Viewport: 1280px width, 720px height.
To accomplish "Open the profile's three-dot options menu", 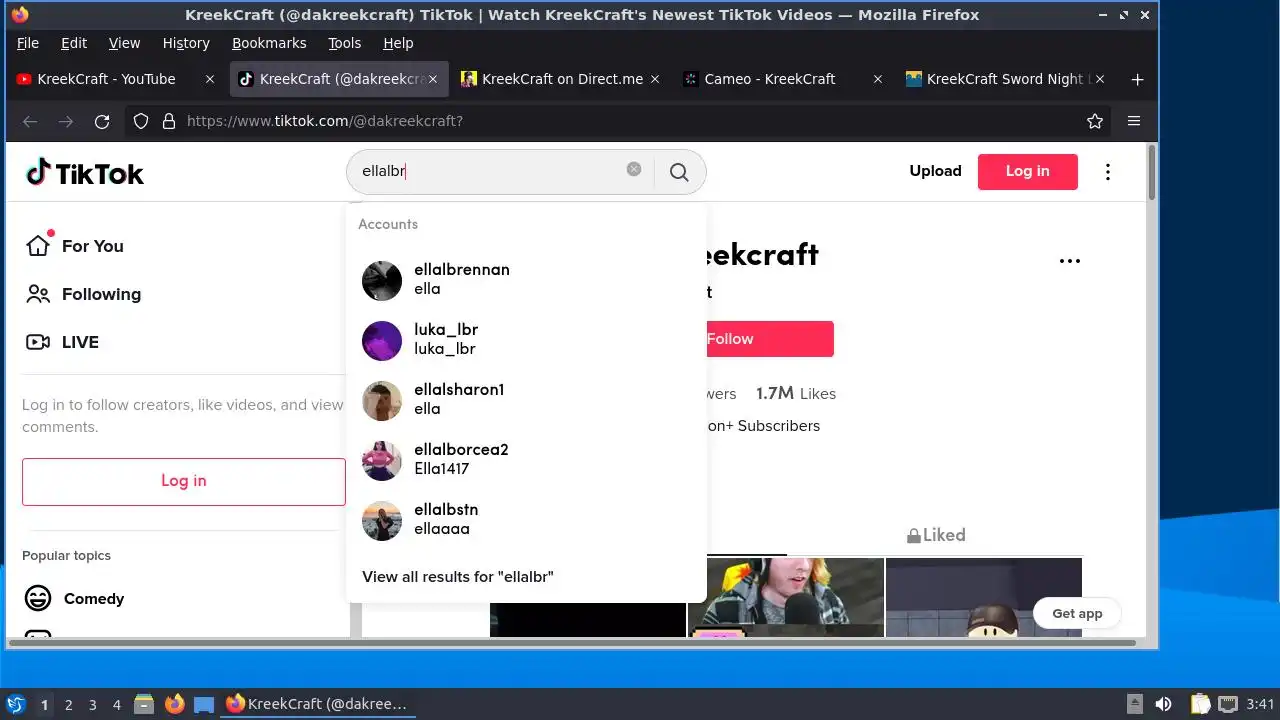I will (1070, 261).
